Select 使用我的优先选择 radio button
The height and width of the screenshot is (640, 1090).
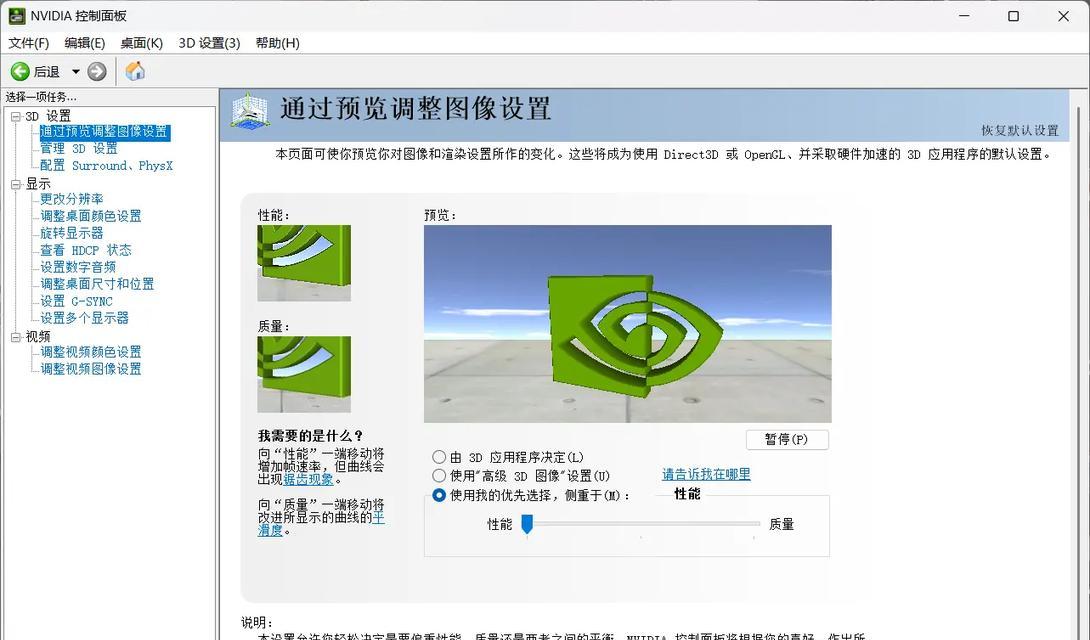[x=439, y=495]
